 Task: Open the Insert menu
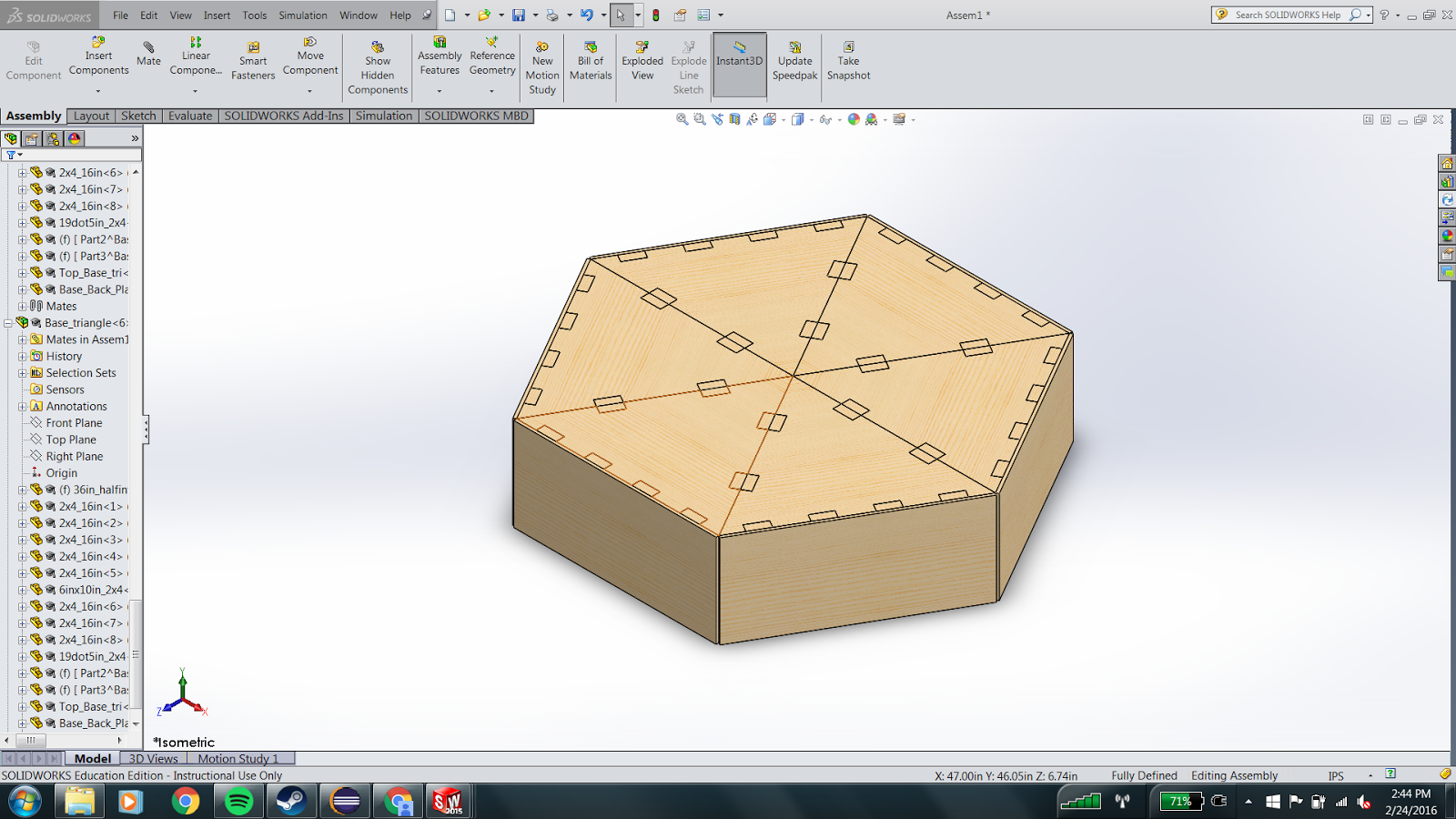(x=217, y=15)
